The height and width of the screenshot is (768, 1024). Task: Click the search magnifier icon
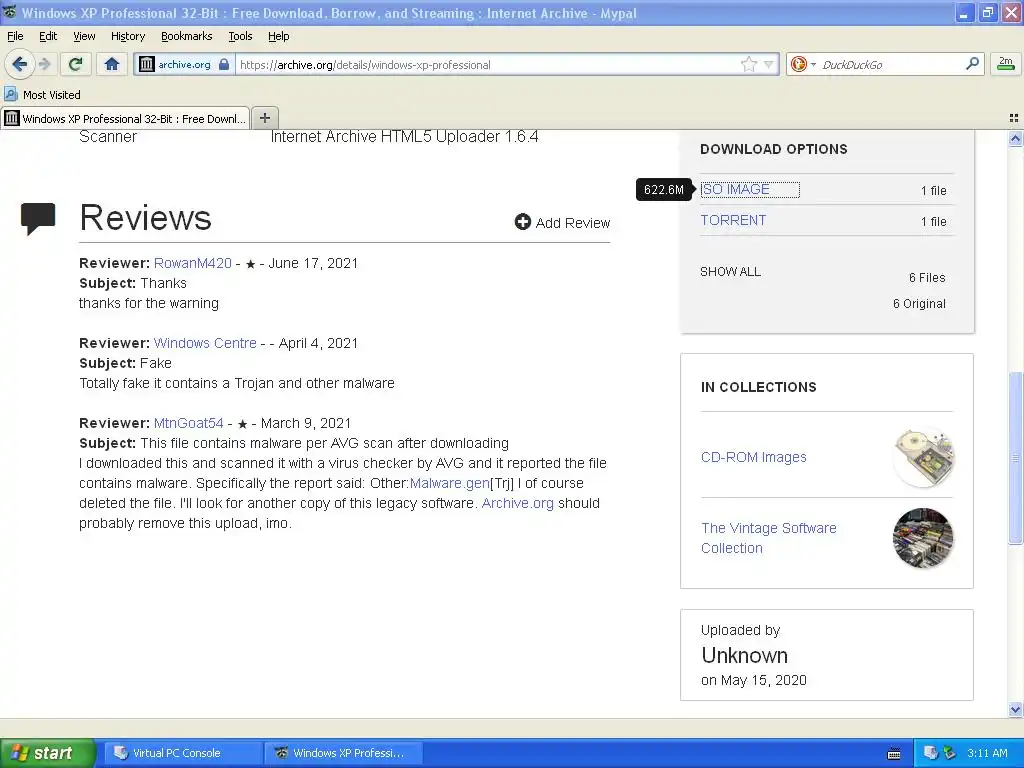point(972,63)
